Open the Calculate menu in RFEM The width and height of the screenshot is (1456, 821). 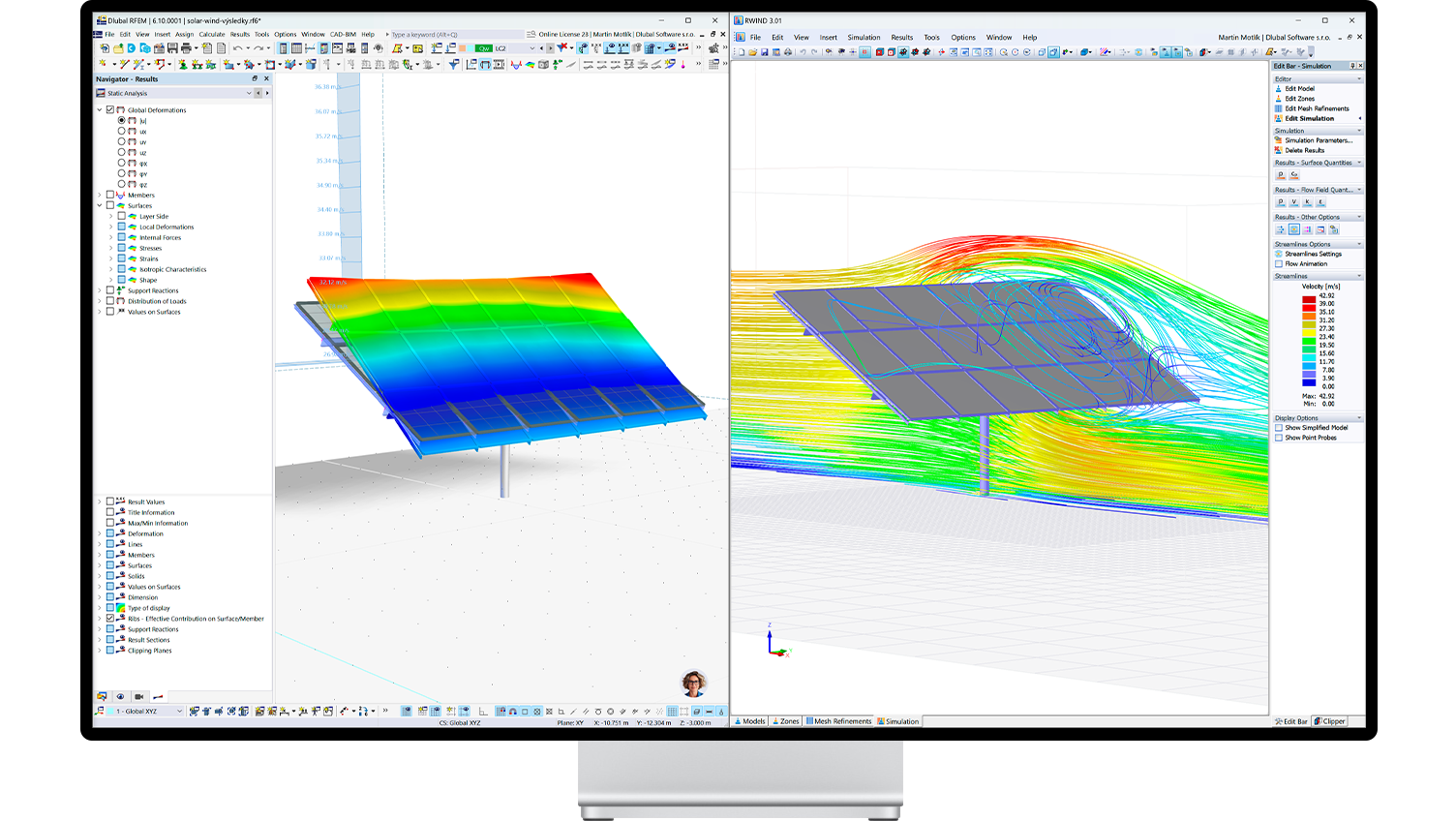pos(212,35)
